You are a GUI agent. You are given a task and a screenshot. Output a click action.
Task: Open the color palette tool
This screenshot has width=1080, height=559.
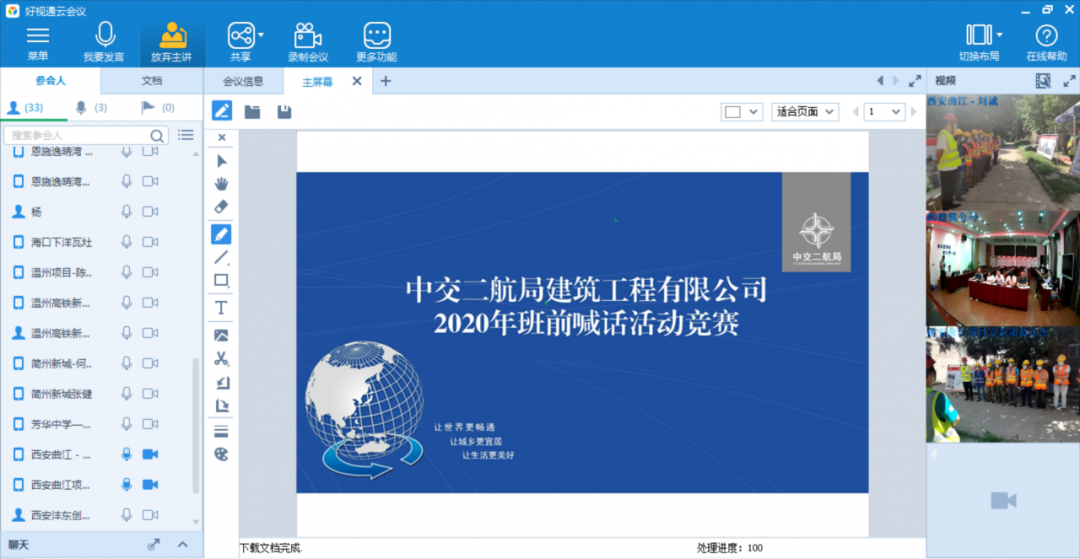[222, 454]
